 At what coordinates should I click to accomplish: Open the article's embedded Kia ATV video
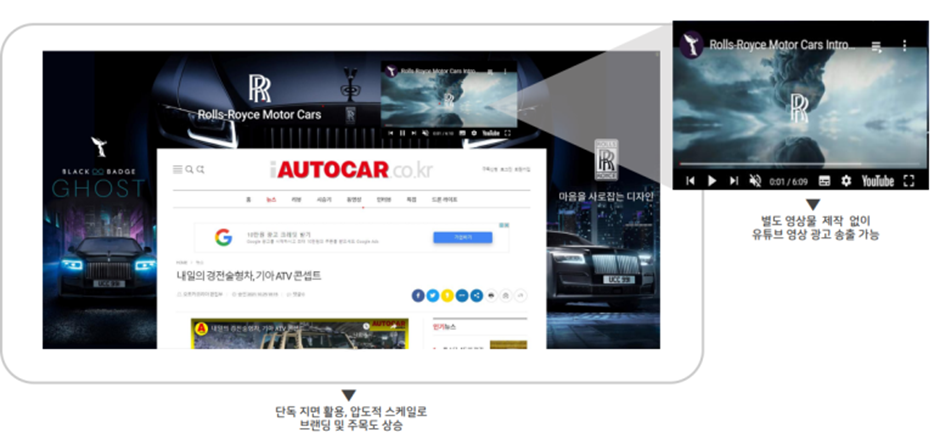pyautogui.click(x=299, y=333)
